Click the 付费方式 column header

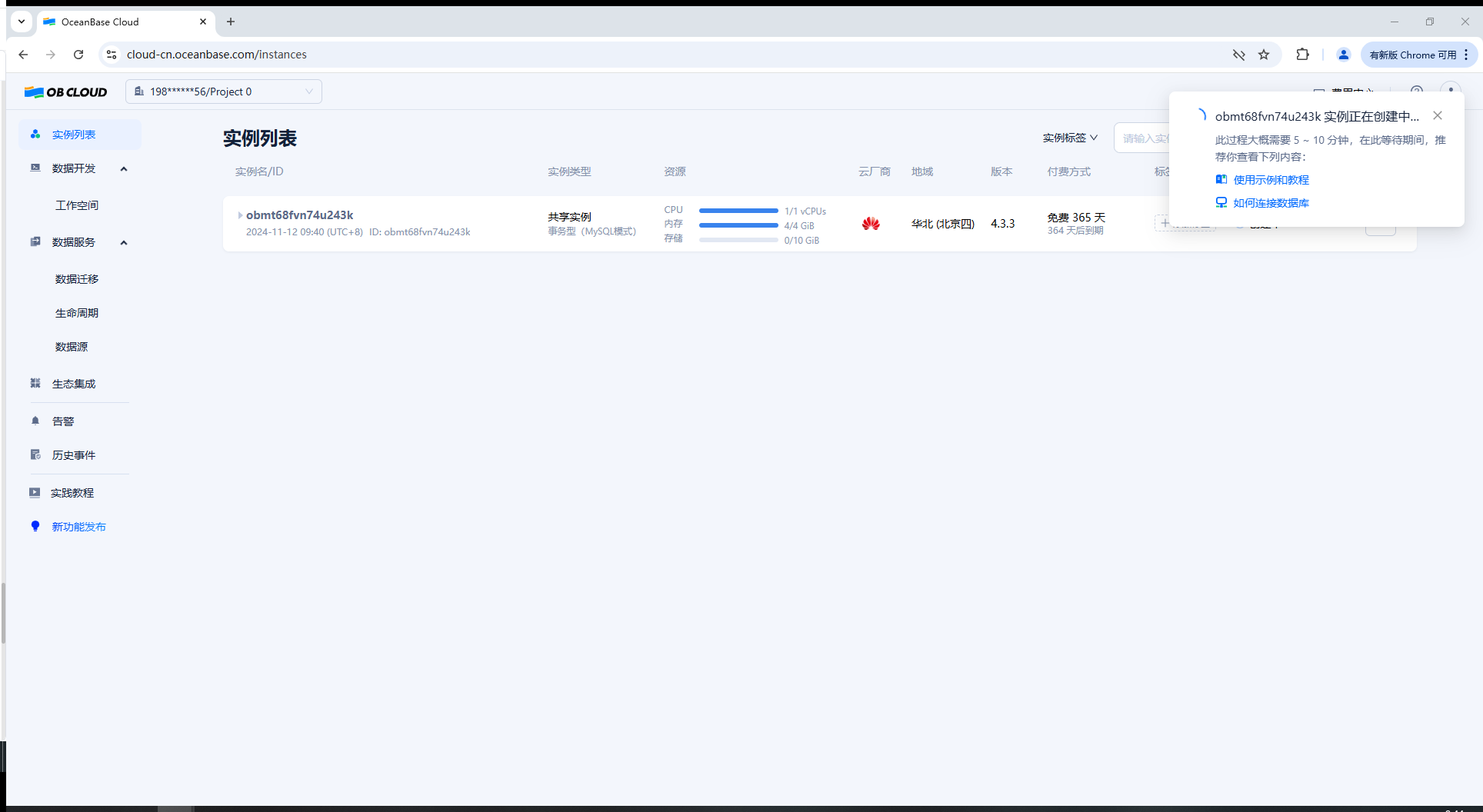pyautogui.click(x=1068, y=171)
